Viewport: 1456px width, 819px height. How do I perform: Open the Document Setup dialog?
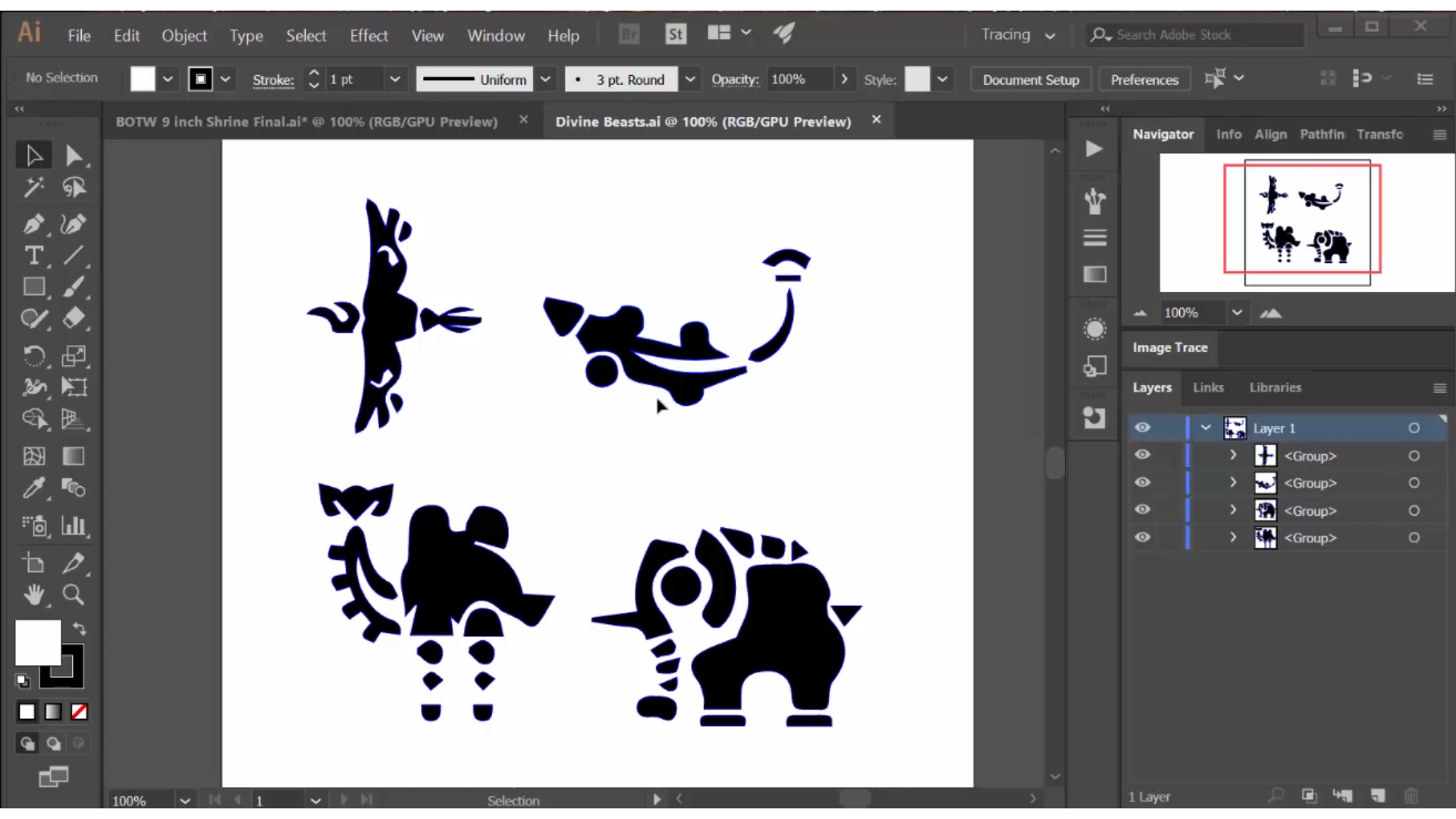click(x=1030, y=79)
